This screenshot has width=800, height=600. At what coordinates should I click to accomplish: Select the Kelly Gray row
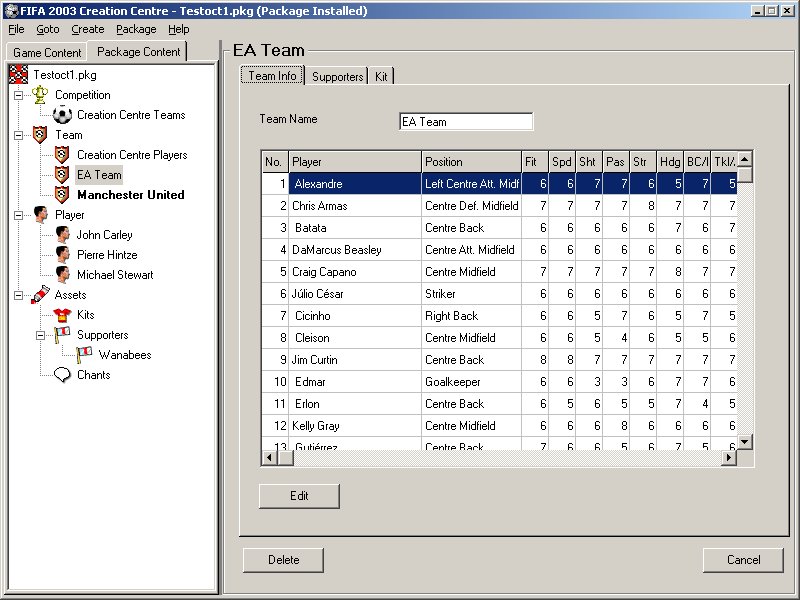(x=499, y=426)
